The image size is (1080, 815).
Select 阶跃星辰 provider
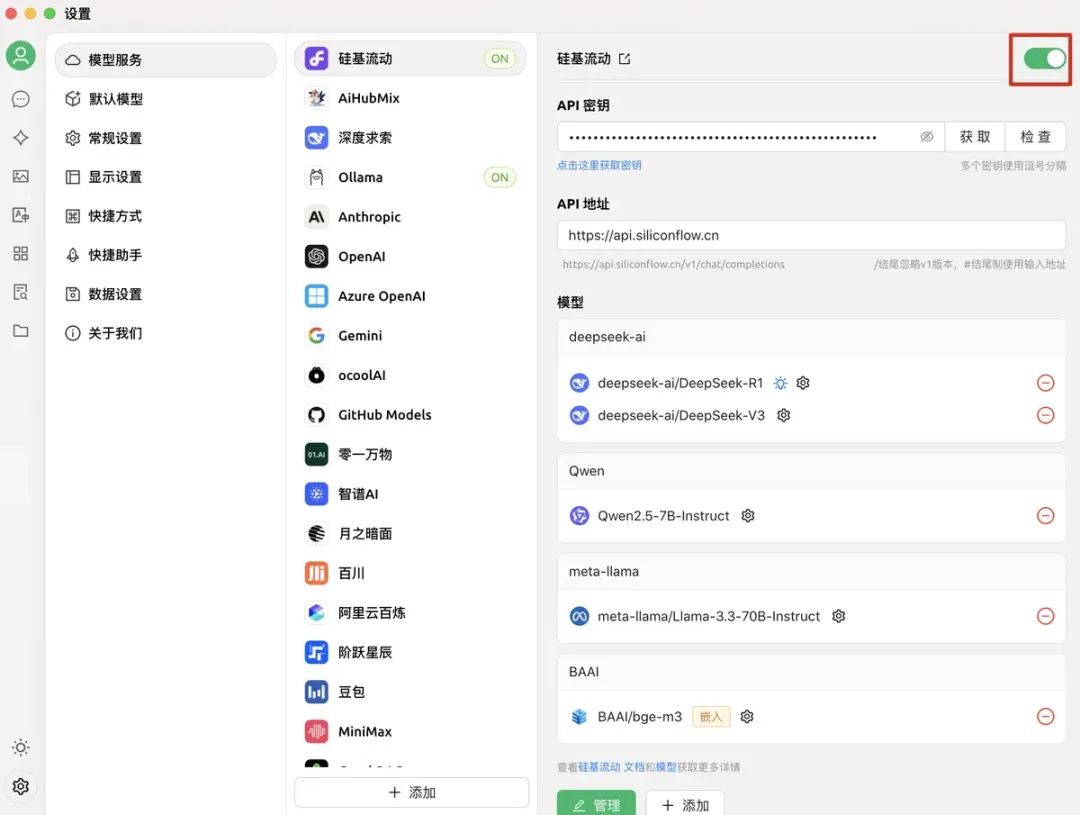411,652
